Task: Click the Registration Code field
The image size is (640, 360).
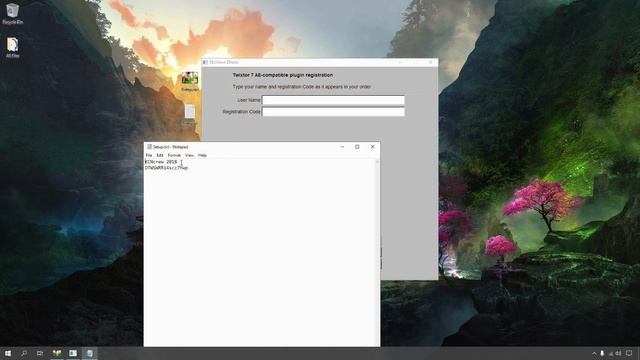Action: [x=333, y=111]
